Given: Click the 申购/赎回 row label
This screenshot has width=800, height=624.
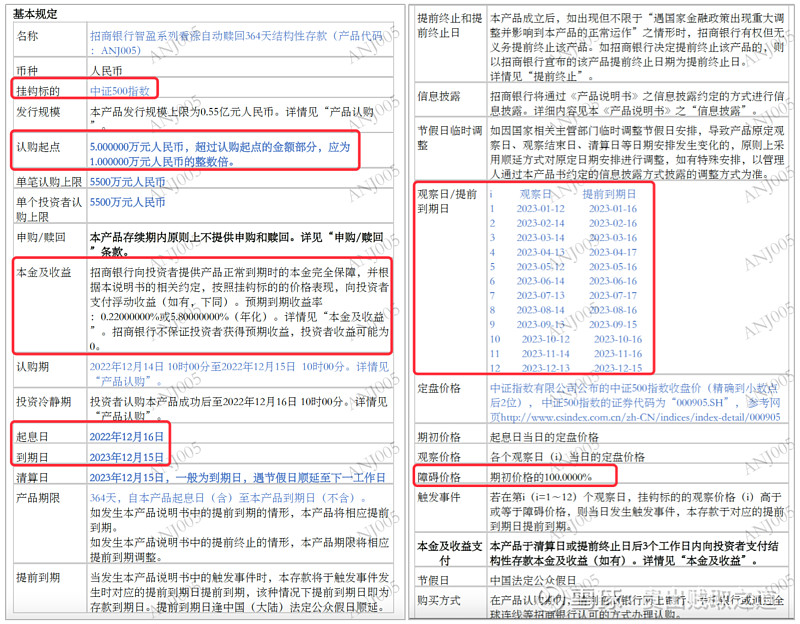Looking at the screenshot, I should click(40, 237).
